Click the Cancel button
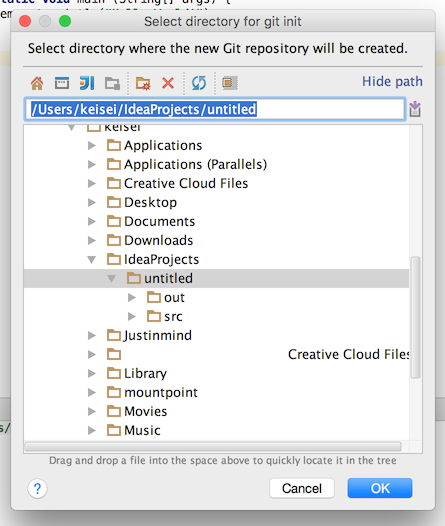 302,488
